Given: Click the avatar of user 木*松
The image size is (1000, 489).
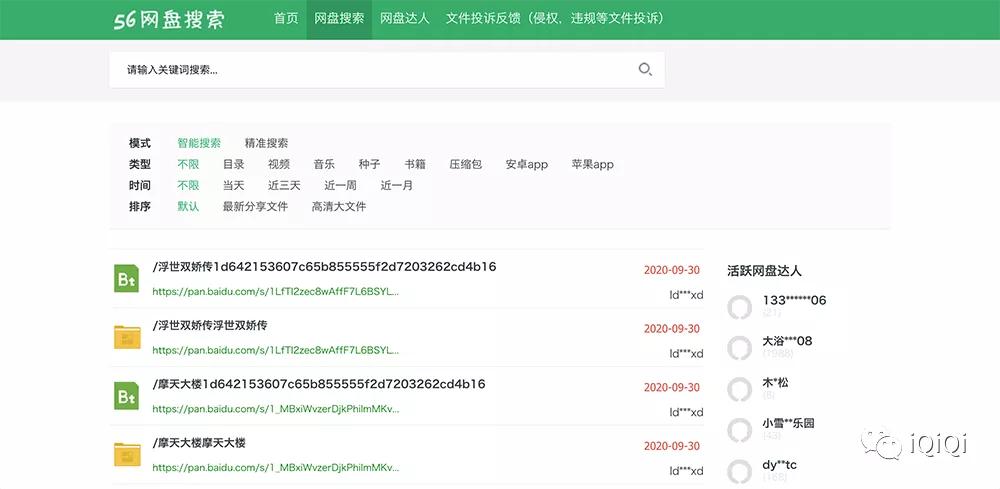Looking at the screenshot, I should pyautogui.click(x=740, y=390).
